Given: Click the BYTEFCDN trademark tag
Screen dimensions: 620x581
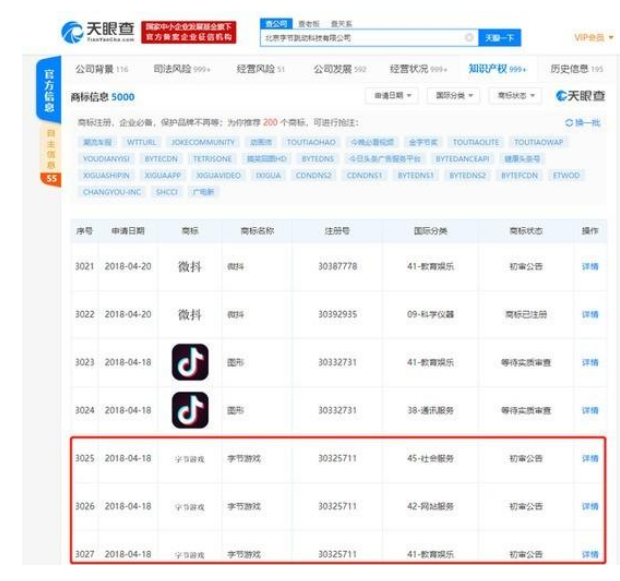Looking at the screenshot, I should click(519, 176).
